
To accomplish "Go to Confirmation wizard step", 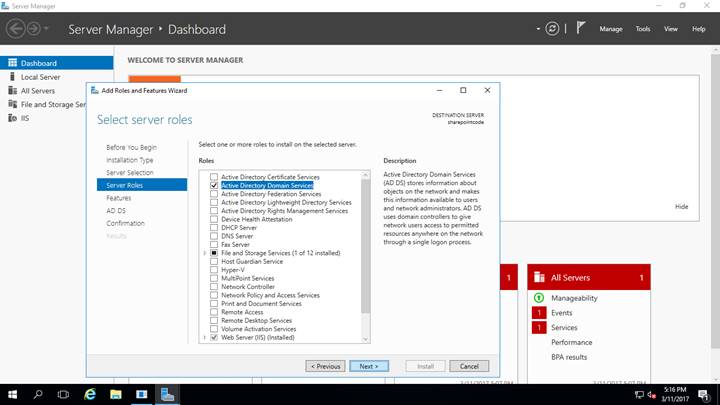I will click(x=125, y=223).
